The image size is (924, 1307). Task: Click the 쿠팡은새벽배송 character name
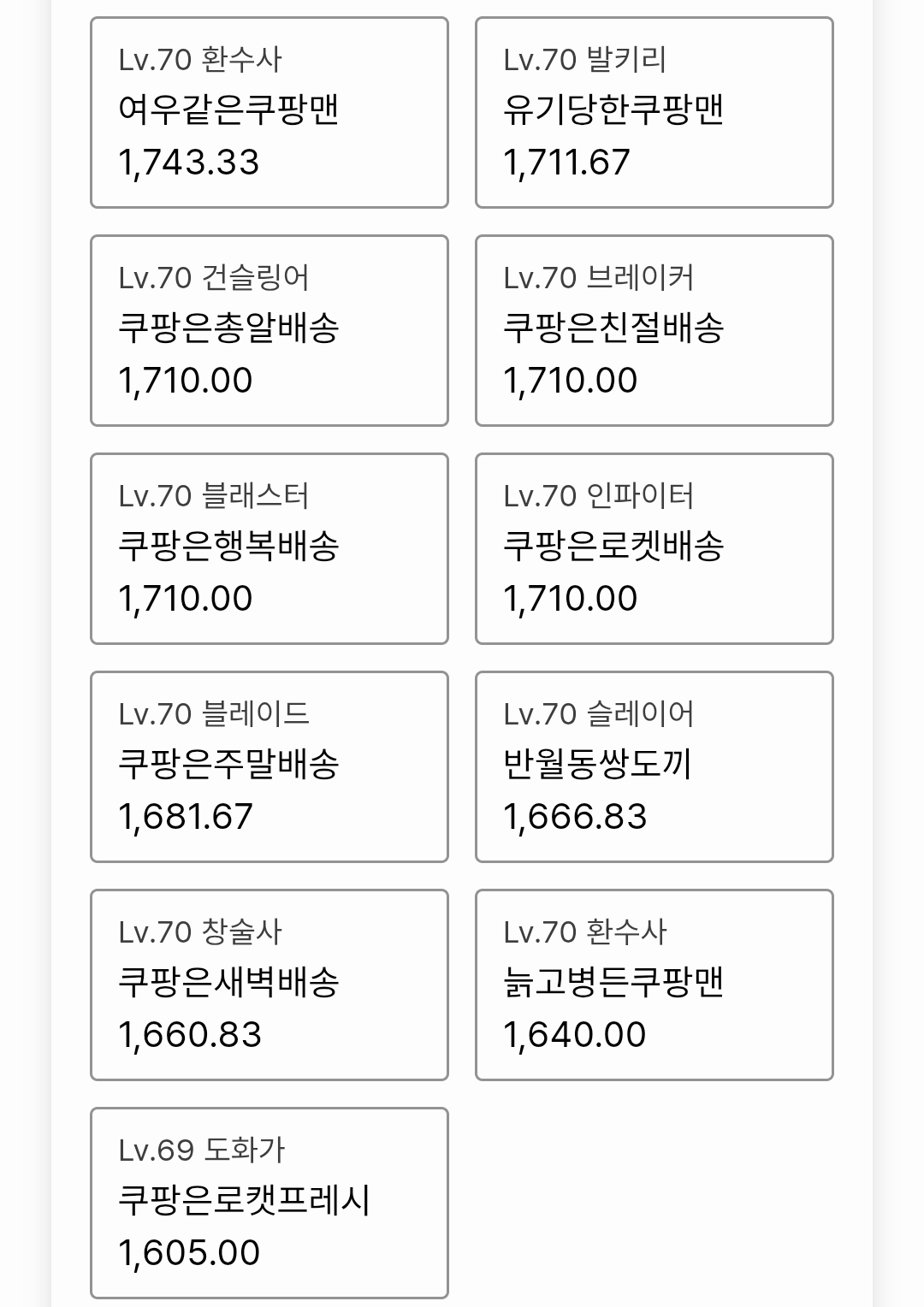point(228,982)
